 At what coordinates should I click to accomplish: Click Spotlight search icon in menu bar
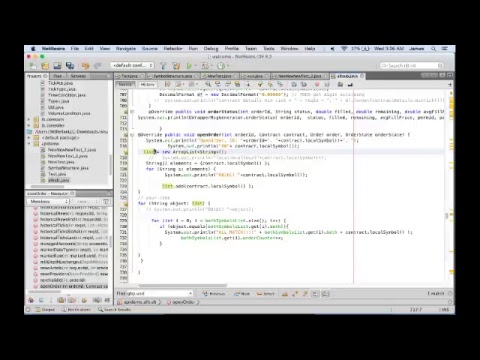coord(433,49)
